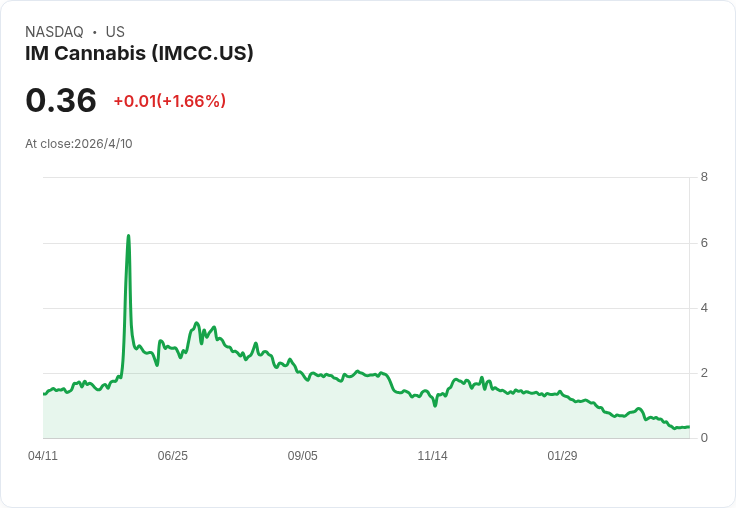Click the US market label
Screen dimensions: 736x508
click(x=115, y=32)
